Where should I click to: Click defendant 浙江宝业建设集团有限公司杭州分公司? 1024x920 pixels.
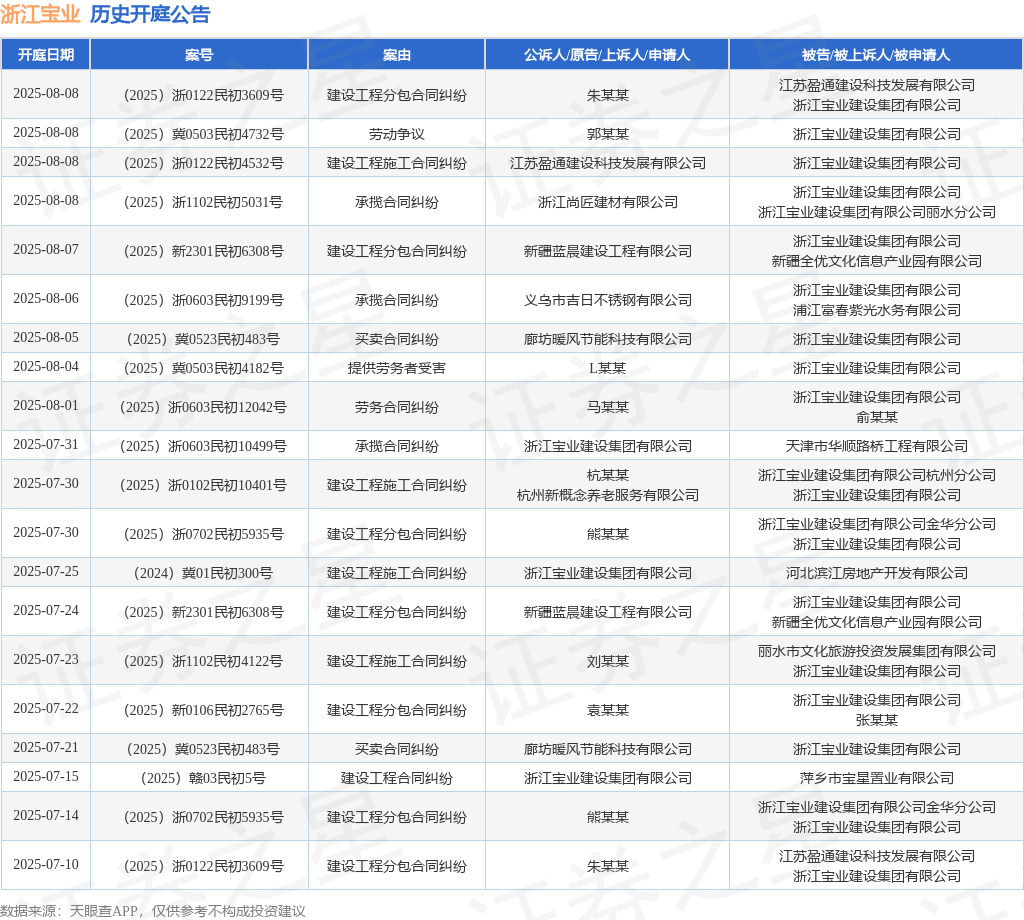pos(876,475)
